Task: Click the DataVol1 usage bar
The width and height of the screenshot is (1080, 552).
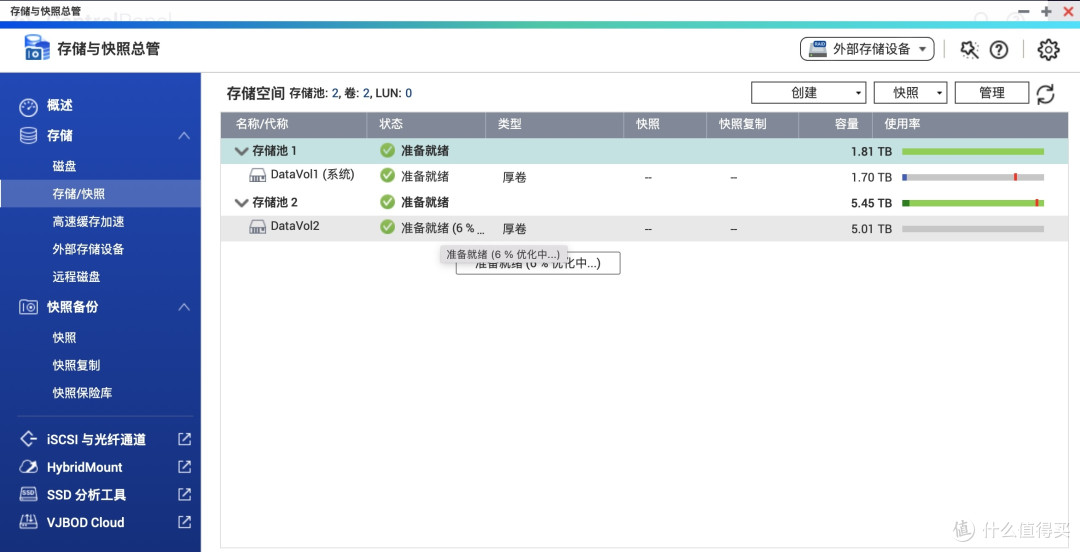Action: [x=972, y=177]
